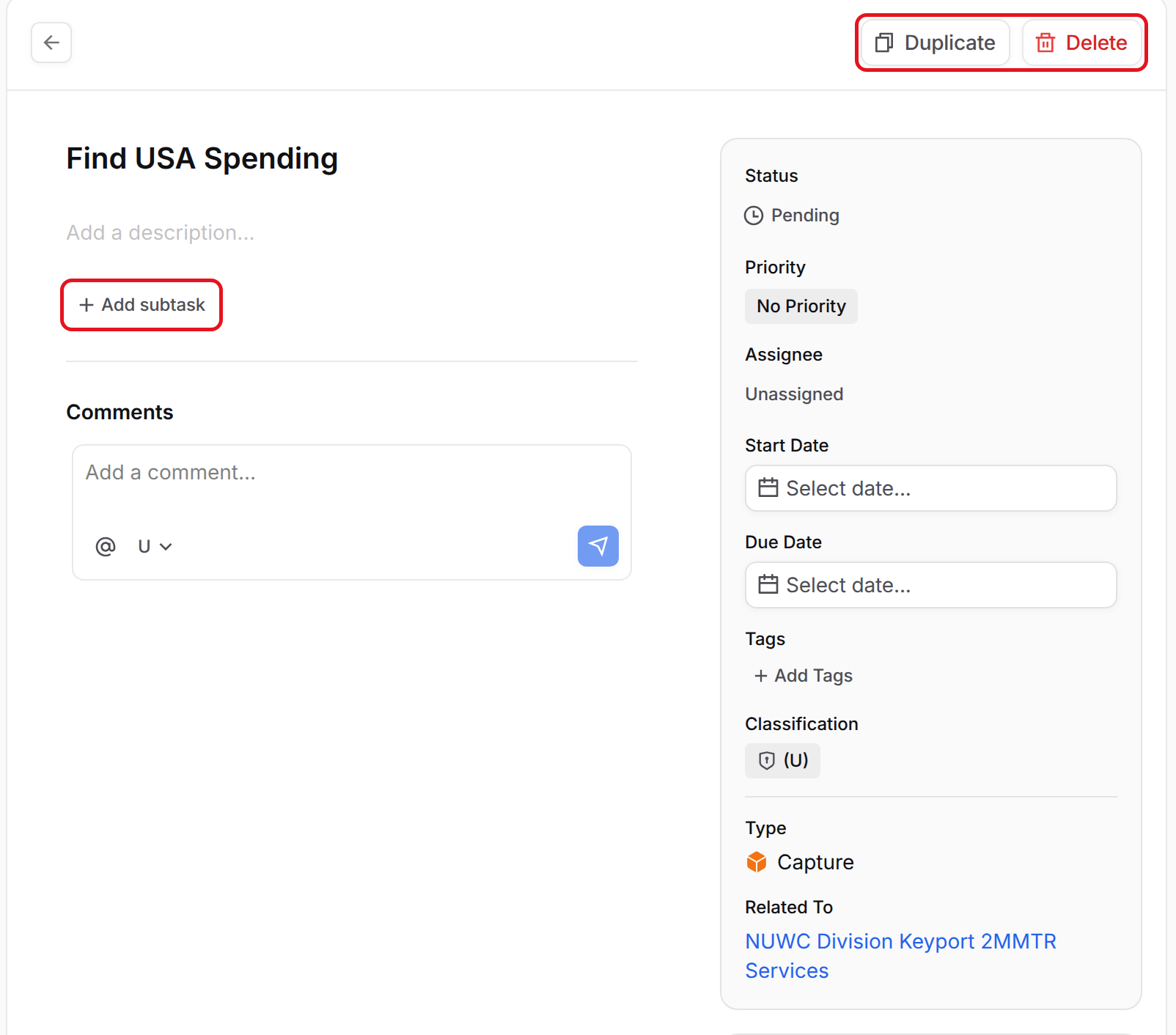Click the Find USA Spending title
This screenshot has width=1176, height=1035.
[x=202, y=158]
